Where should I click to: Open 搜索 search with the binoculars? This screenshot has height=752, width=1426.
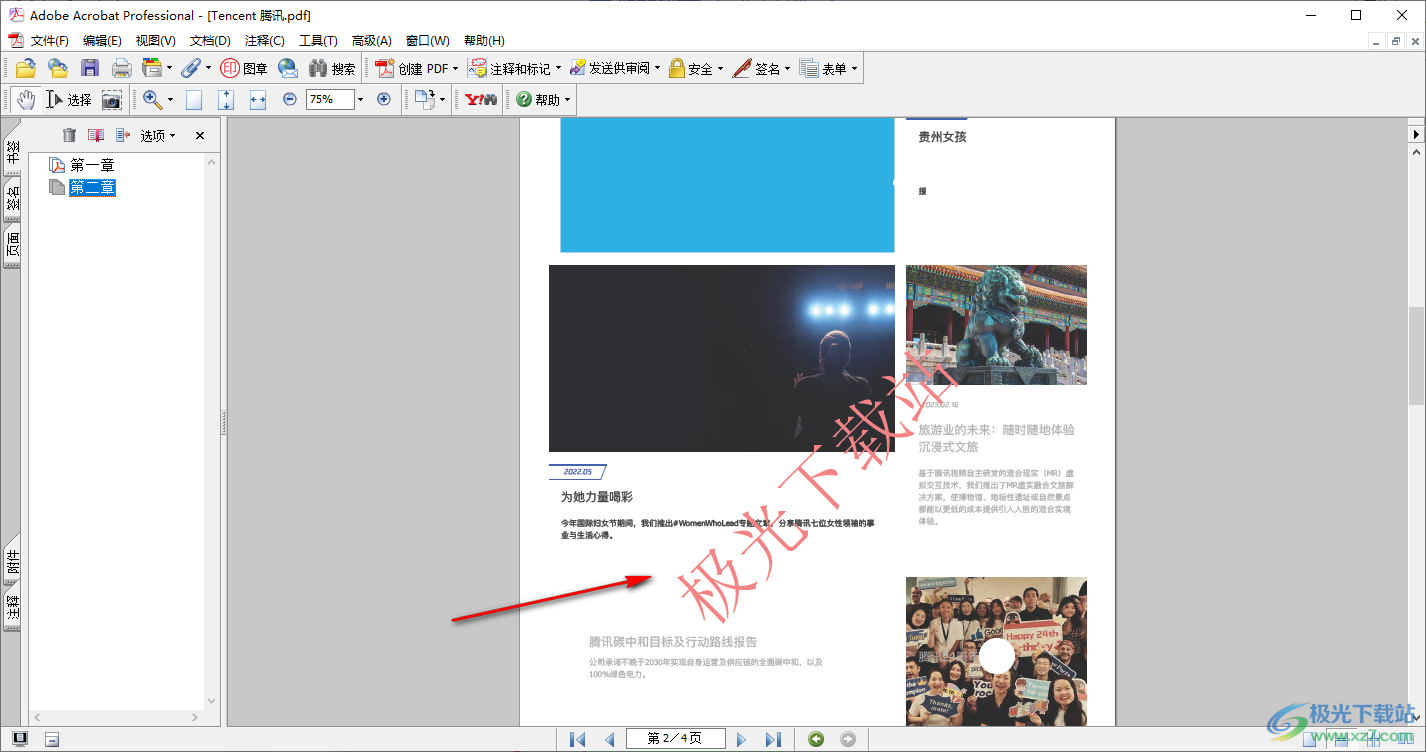(332, 68)
